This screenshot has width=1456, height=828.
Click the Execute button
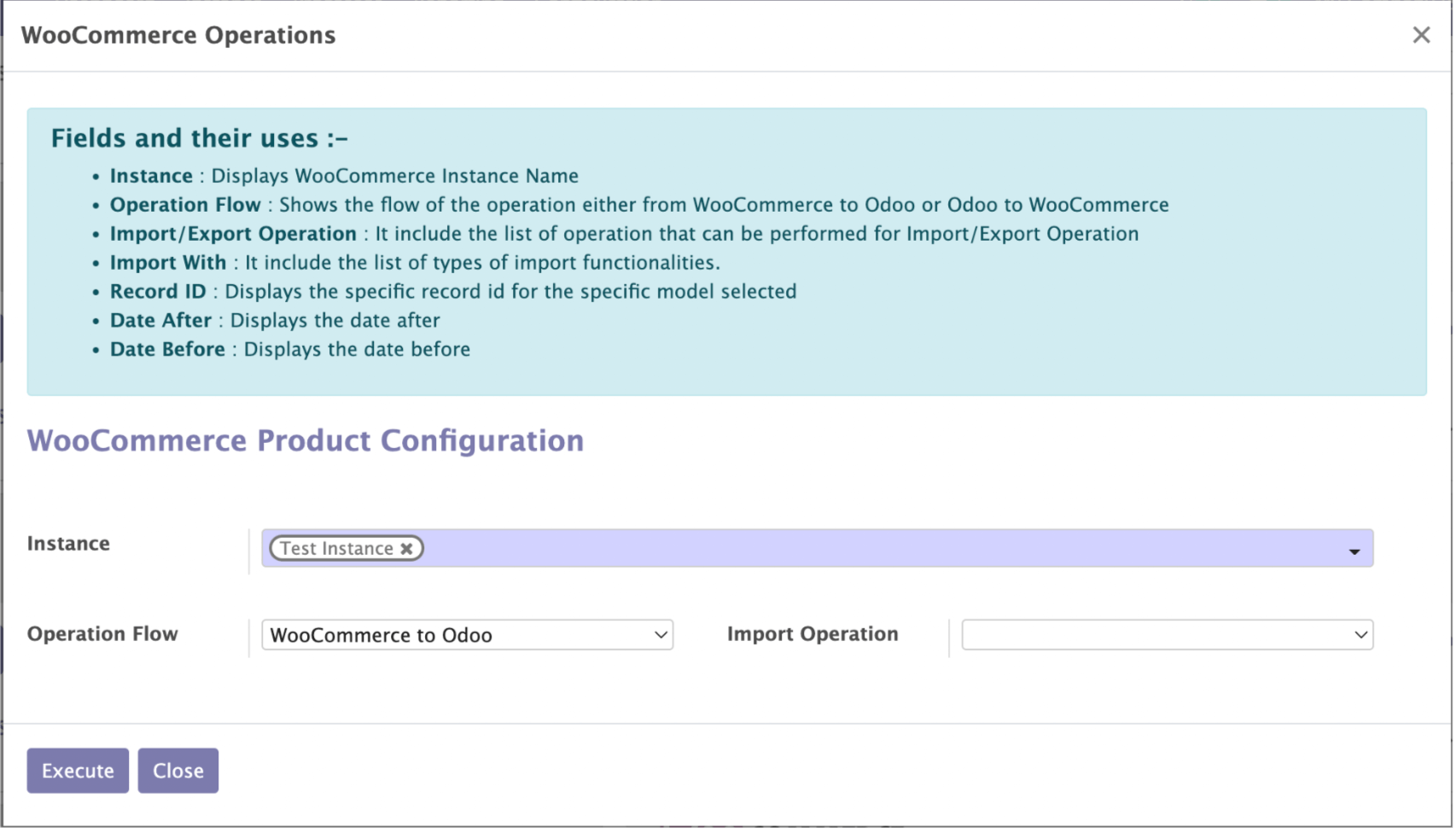tap(77, 770)
